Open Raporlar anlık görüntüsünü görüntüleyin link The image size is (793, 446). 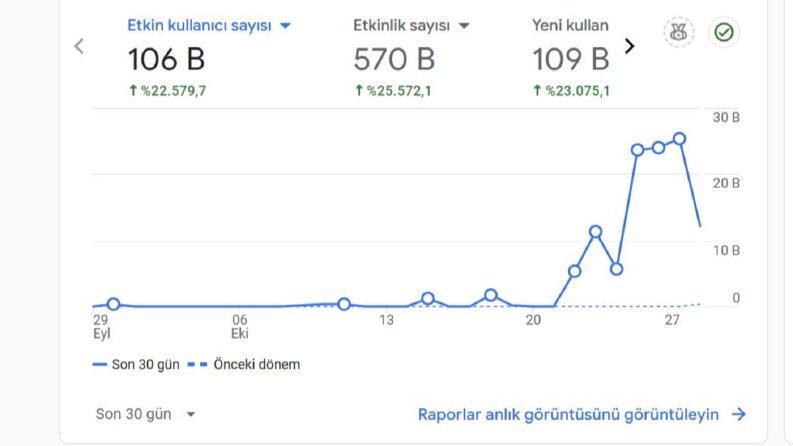pos(568,414)
